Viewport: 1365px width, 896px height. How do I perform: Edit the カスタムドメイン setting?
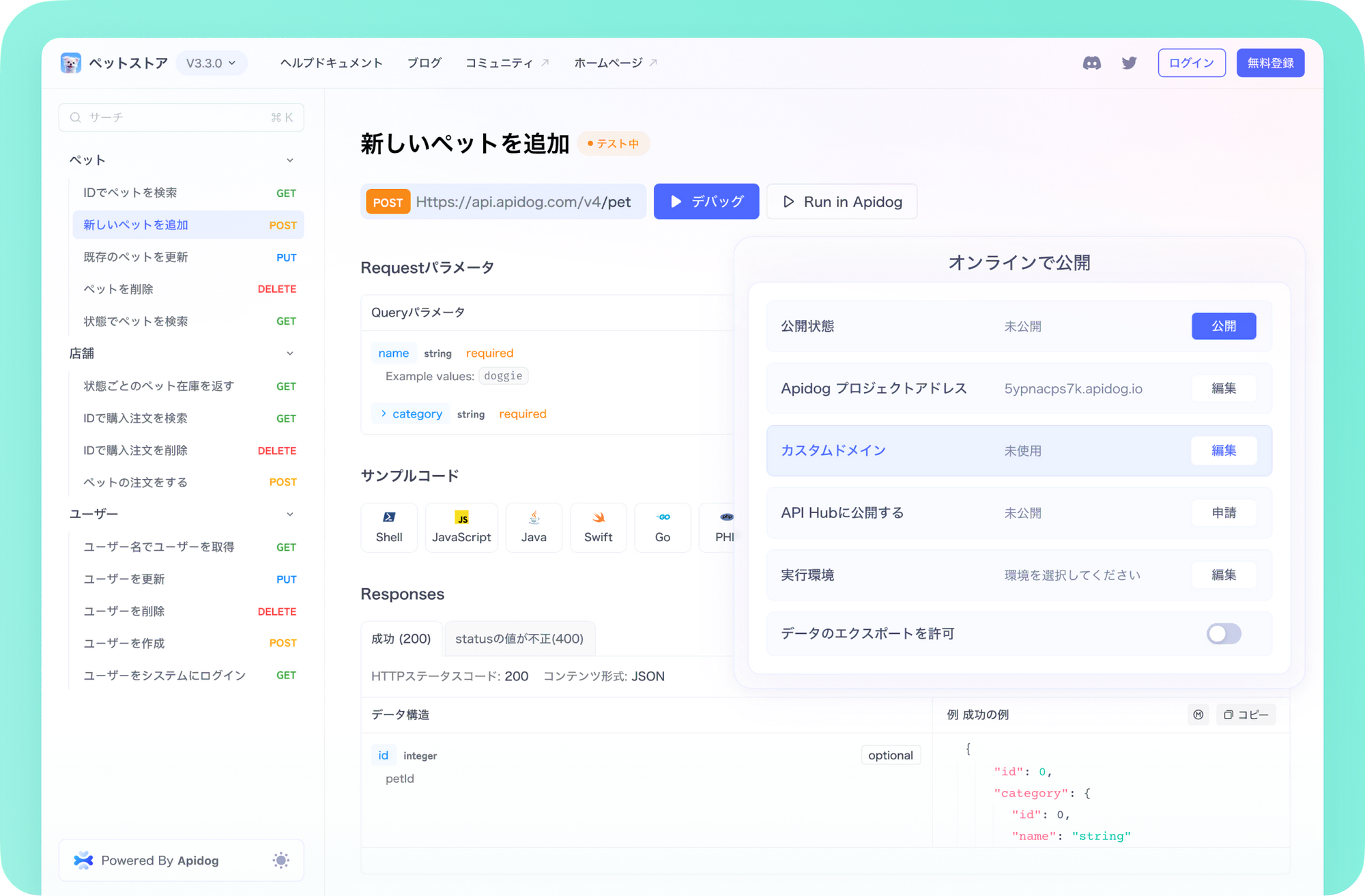(x=1224, y=450)
